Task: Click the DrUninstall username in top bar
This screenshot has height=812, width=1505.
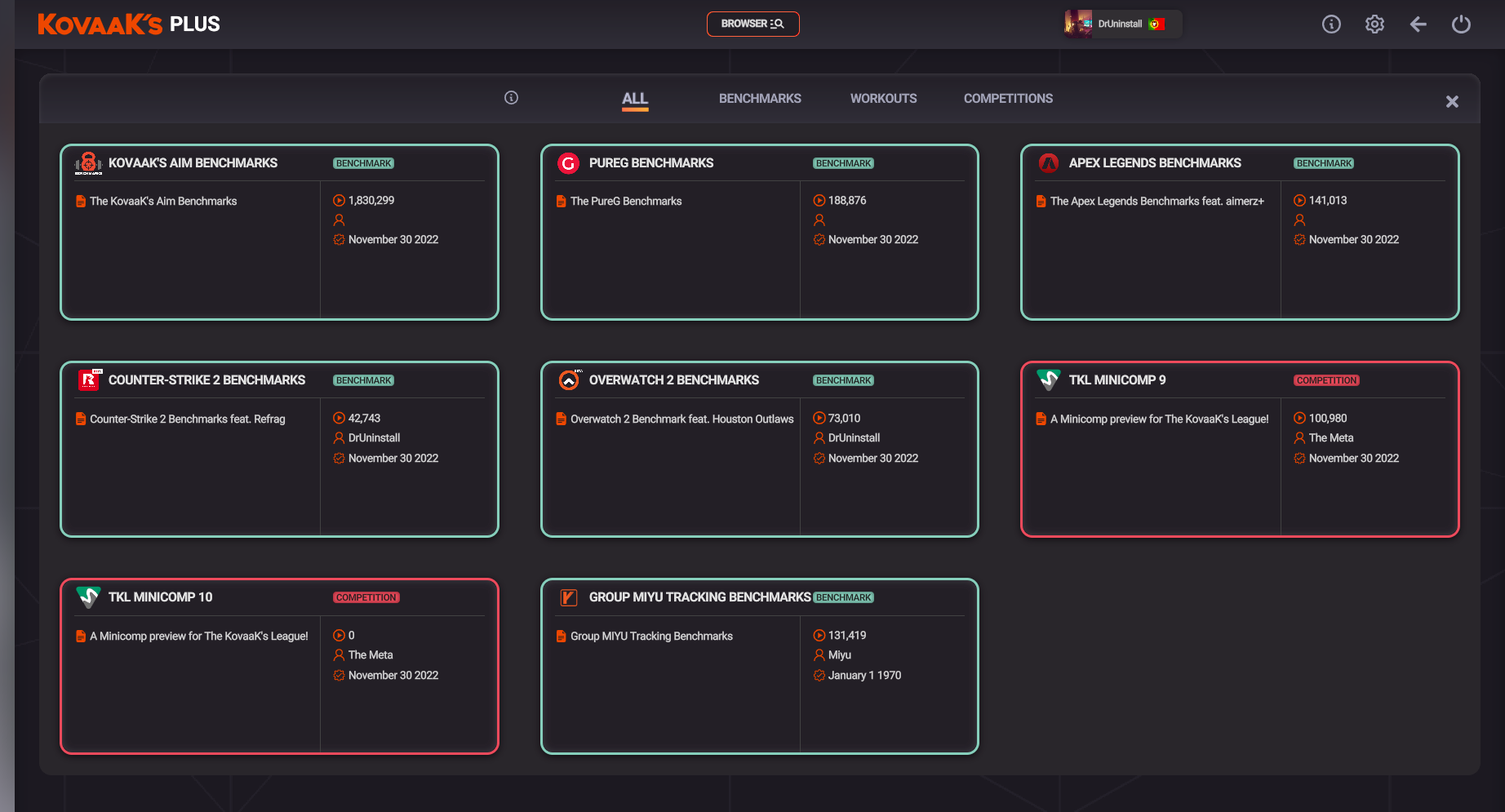Action: 1120,24
